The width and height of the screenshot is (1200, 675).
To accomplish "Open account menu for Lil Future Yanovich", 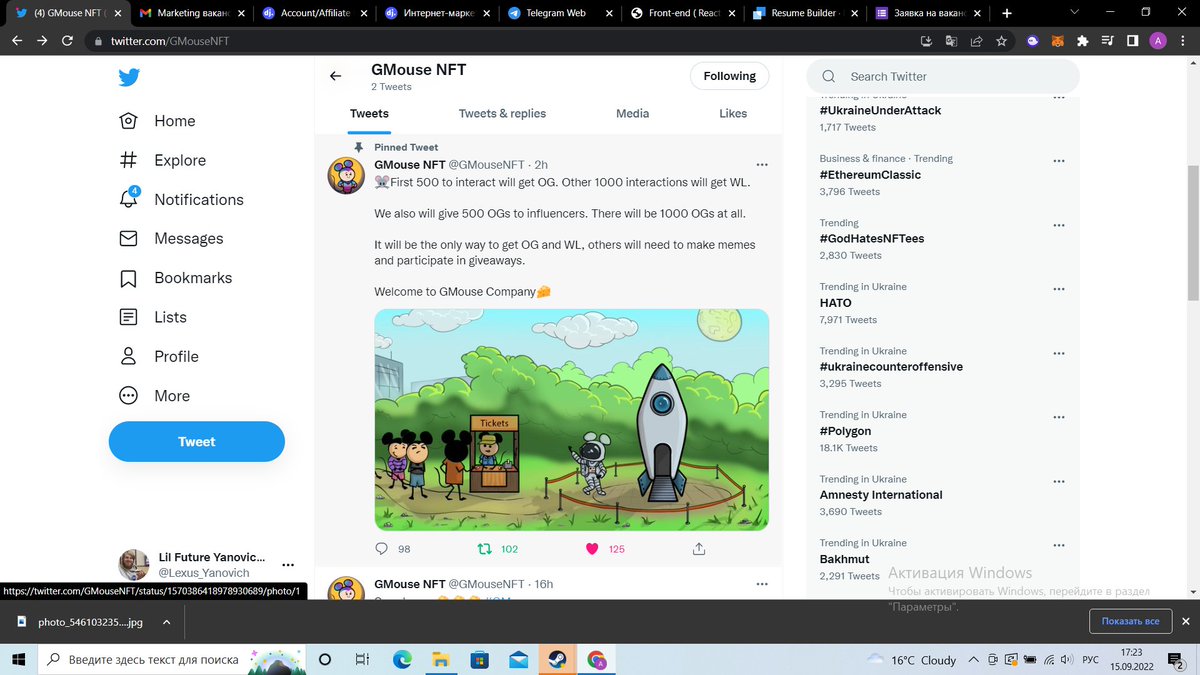I will tap(288, 565).
